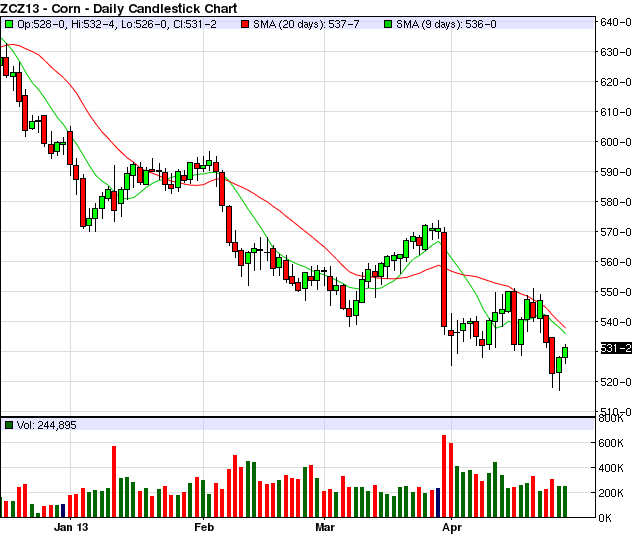
Task: Click the last green candlestick at the right end
Action: [x=565, y=352]
